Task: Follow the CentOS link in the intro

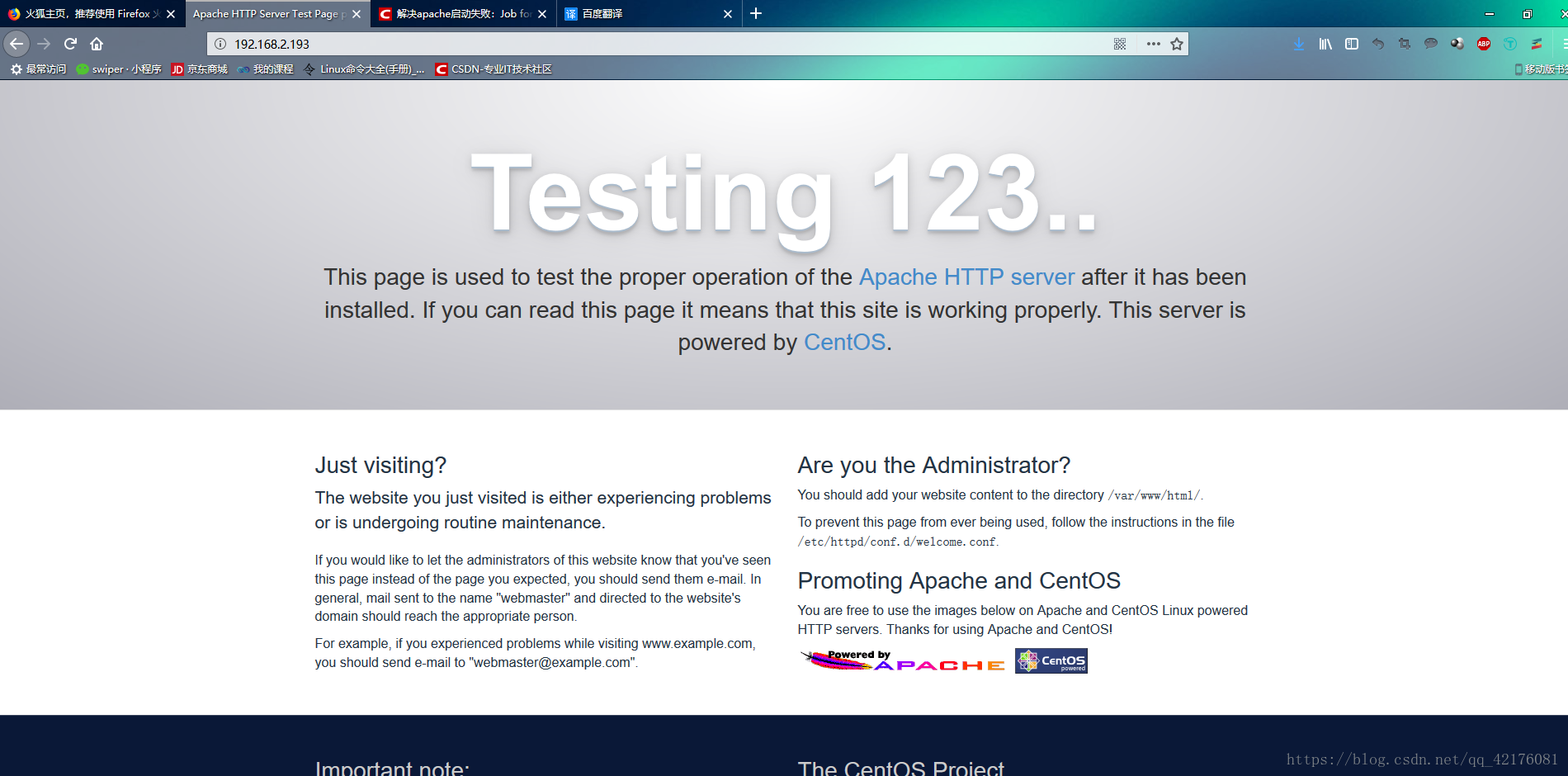Action: coord(844,342)
